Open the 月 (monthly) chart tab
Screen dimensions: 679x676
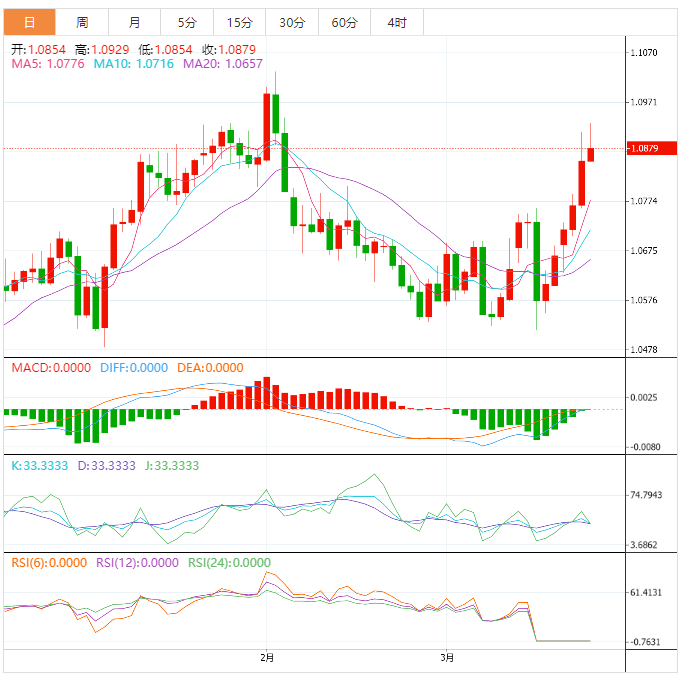coord(135,22)
